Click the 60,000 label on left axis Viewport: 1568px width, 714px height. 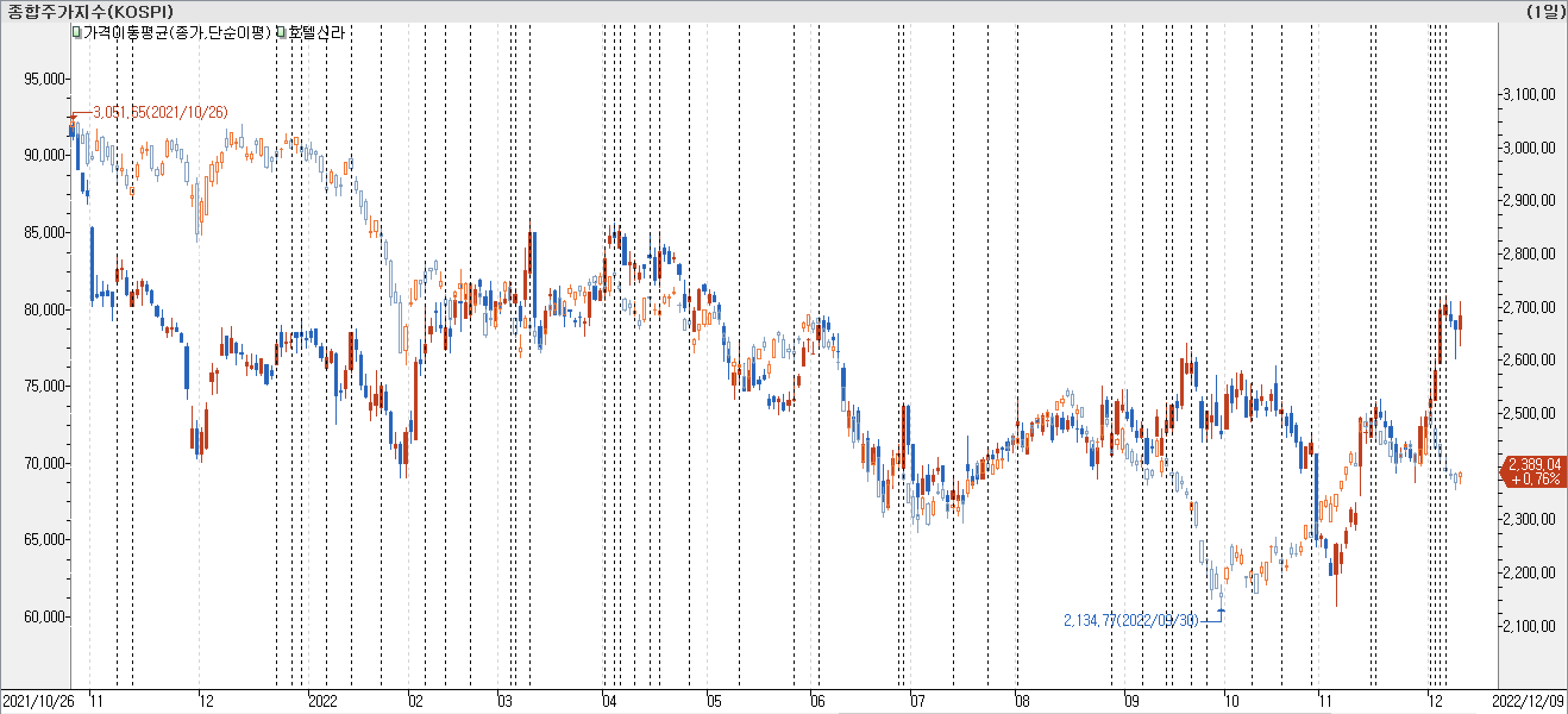tap(44, 616)
